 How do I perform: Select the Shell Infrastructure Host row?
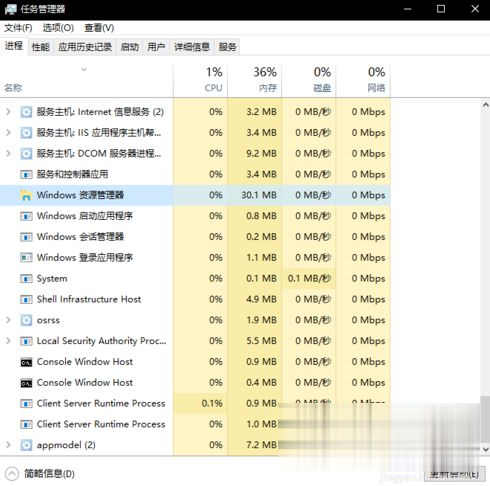point(195,299)
